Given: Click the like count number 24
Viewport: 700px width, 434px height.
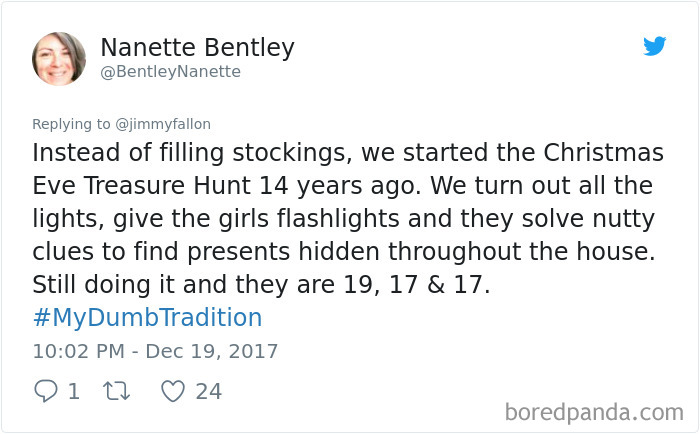Looking at the screenshot, I should point(208,391).
